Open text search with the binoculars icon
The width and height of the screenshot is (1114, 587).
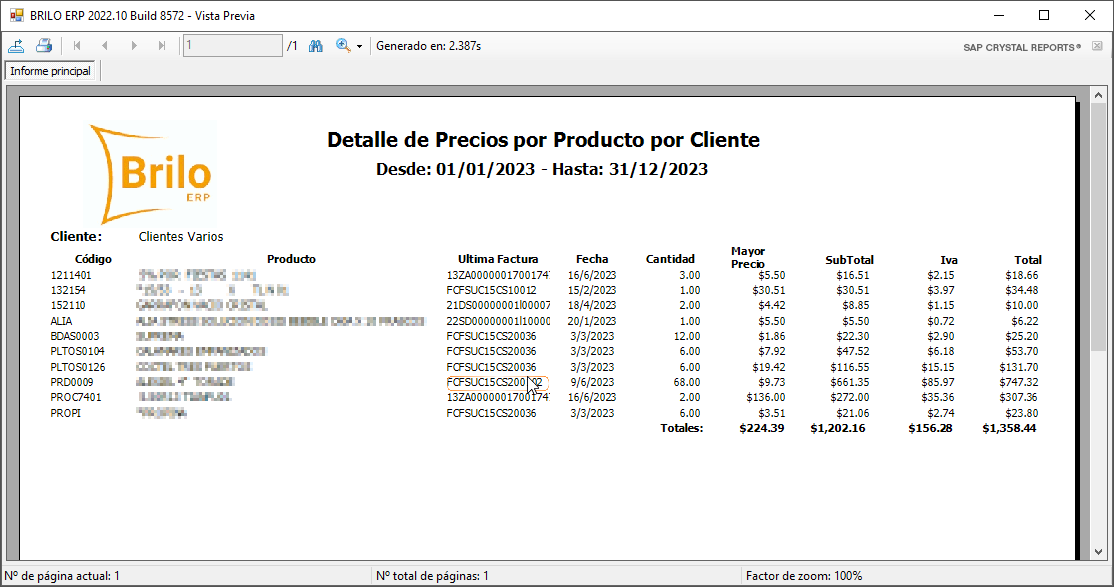(315, 45)
